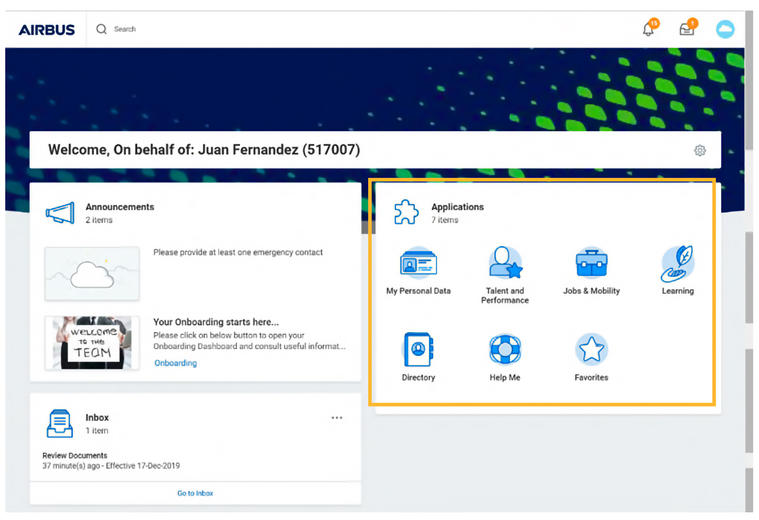The width and height of the screenshot is (759, 520).
Task: Follow the Onboarding link
Action: [175, 363]
